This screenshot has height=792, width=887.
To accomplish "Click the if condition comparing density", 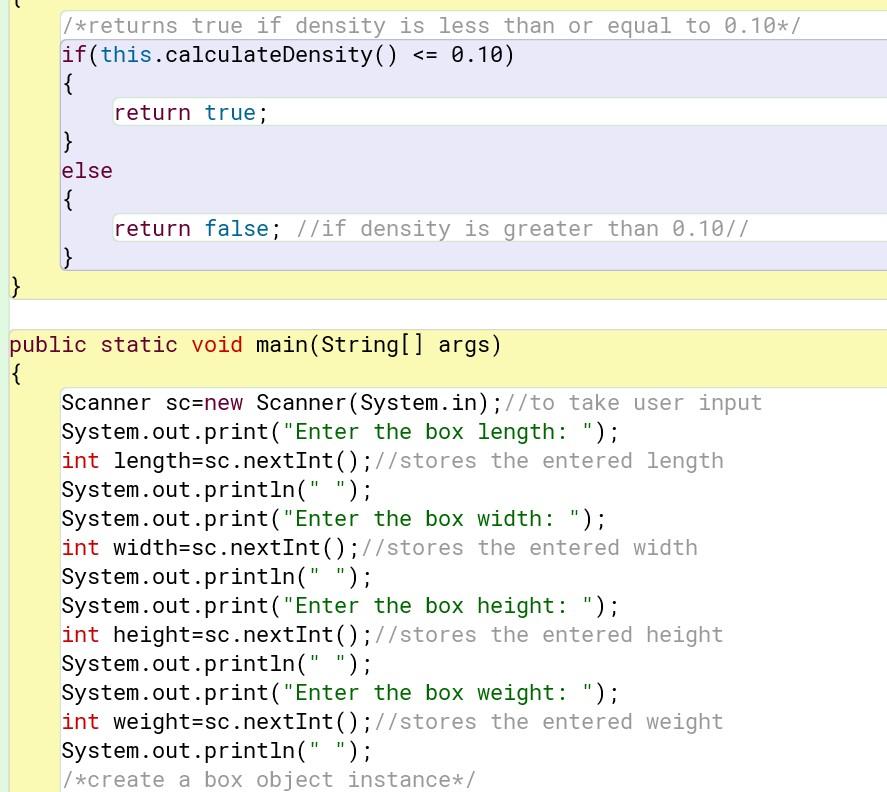I will click(290, 55).
